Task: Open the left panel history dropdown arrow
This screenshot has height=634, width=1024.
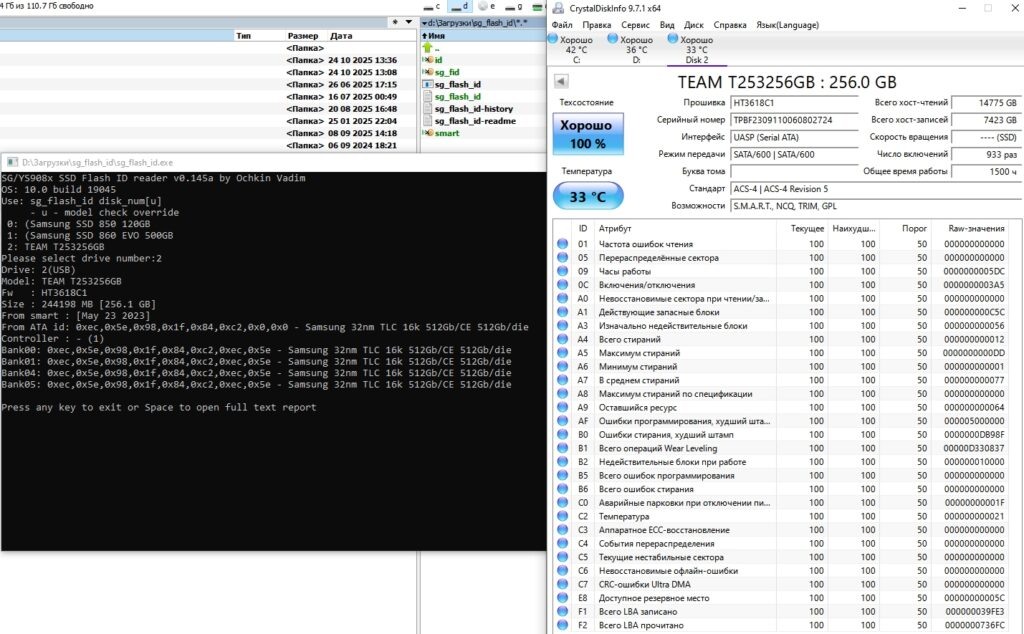Action: point(409,22)
